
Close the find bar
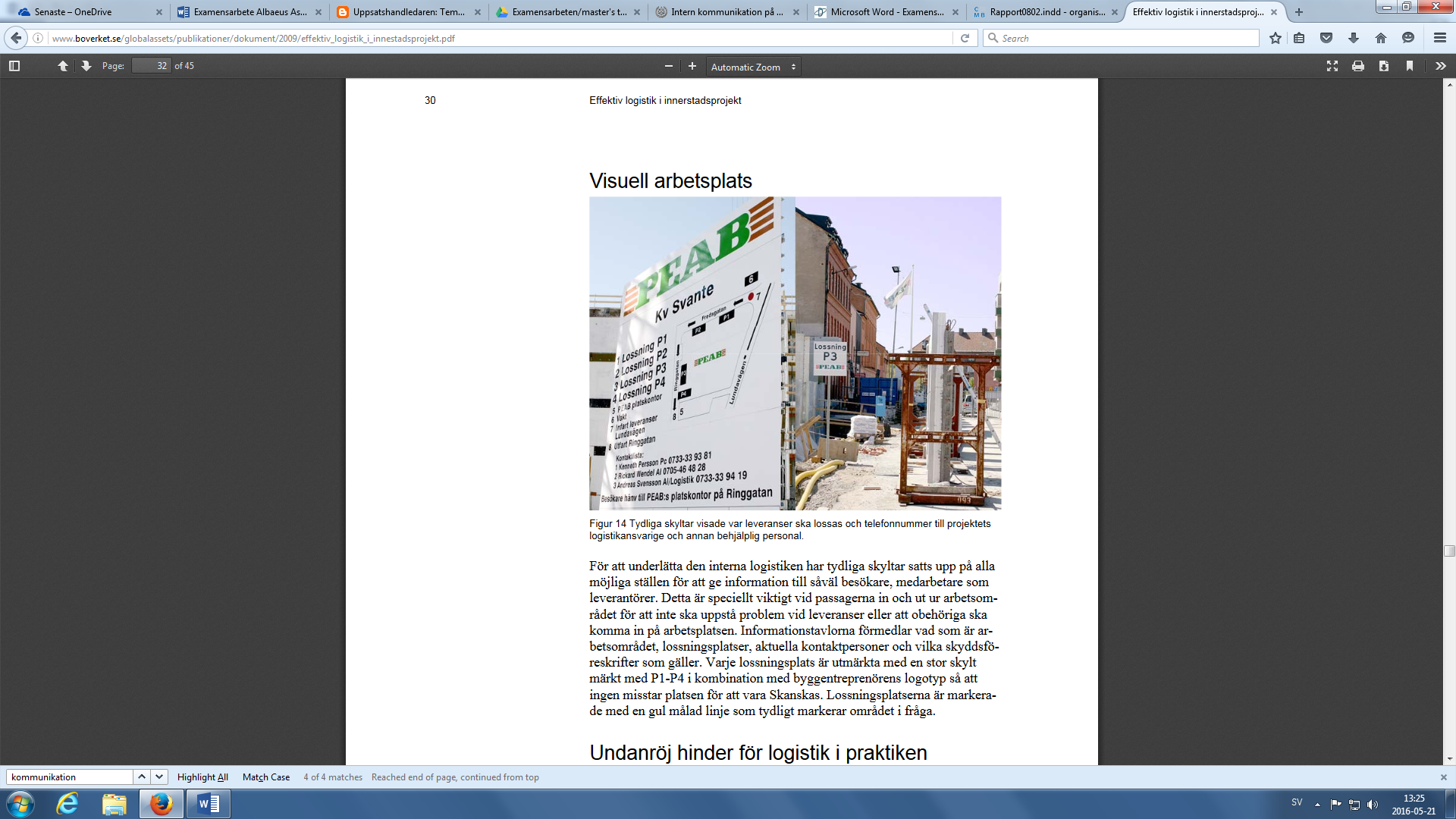(x=1444, y=777)
